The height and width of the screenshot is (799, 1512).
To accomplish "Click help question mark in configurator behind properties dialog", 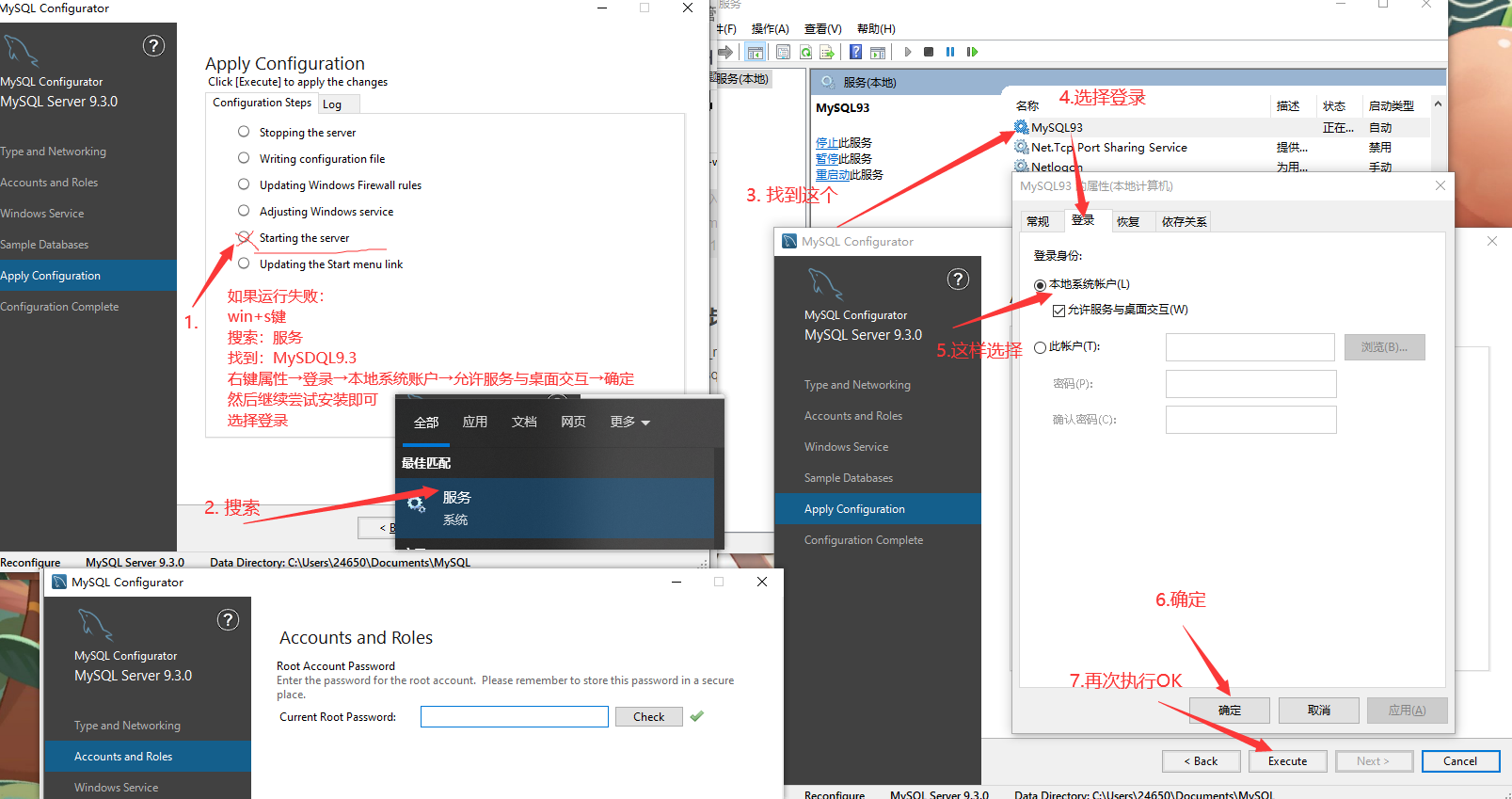I will (x=958, y=279).
